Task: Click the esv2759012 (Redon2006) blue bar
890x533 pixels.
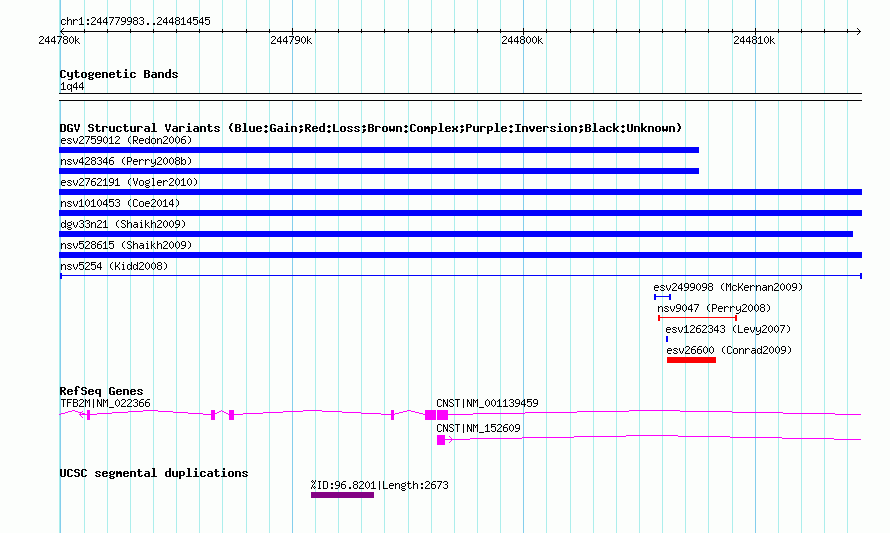Action: pos(379,150)
